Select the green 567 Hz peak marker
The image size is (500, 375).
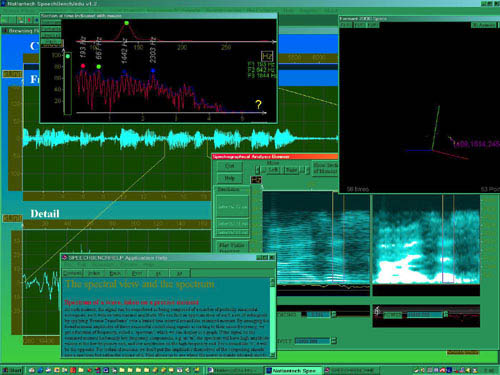click(x=99, y=67)
